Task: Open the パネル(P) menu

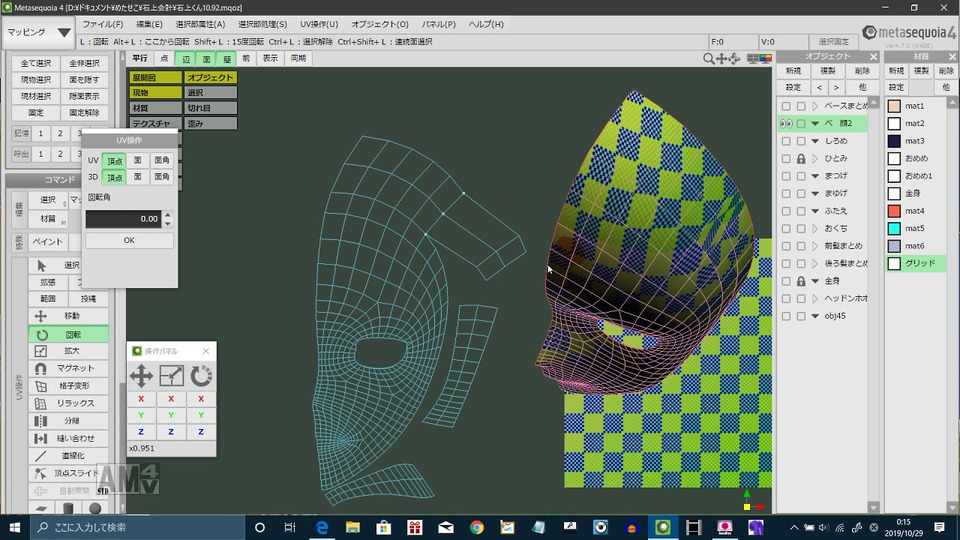Action: pos(439,24)
